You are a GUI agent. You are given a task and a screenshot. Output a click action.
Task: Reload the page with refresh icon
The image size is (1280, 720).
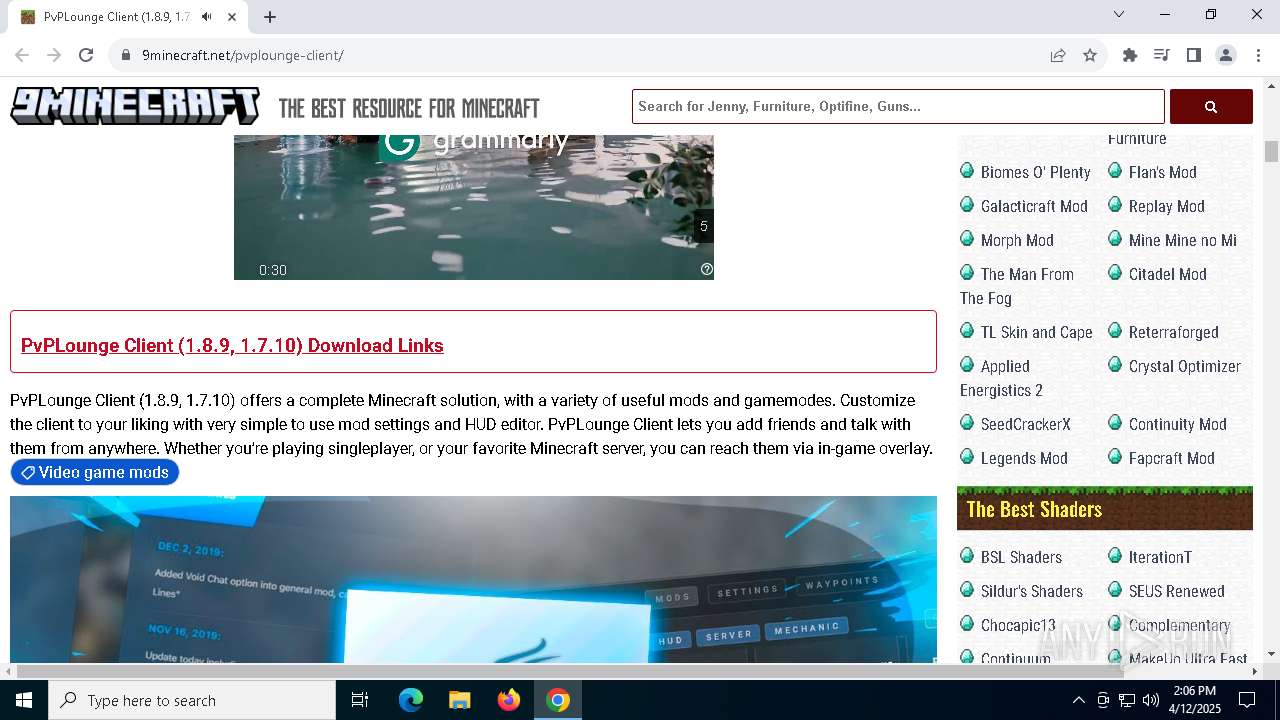click(x=86, y=55)
